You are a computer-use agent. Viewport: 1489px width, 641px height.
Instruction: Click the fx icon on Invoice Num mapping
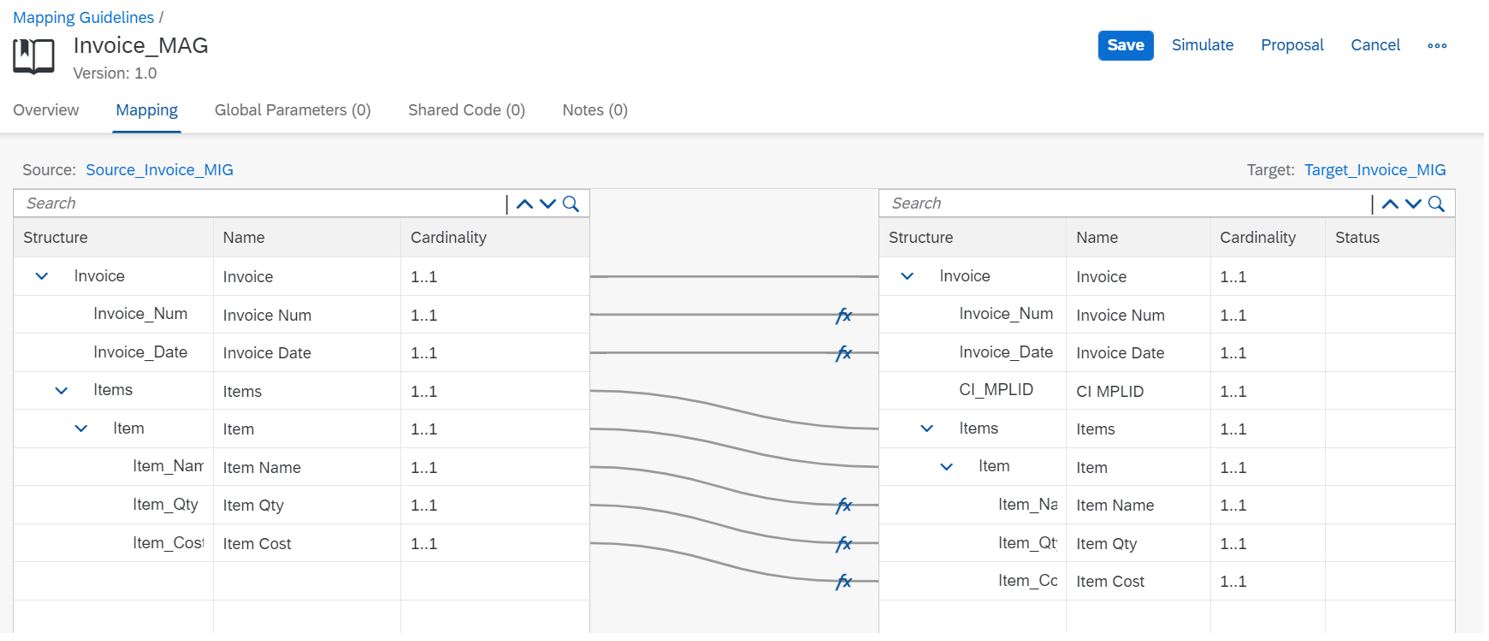[x=845, y=315]
